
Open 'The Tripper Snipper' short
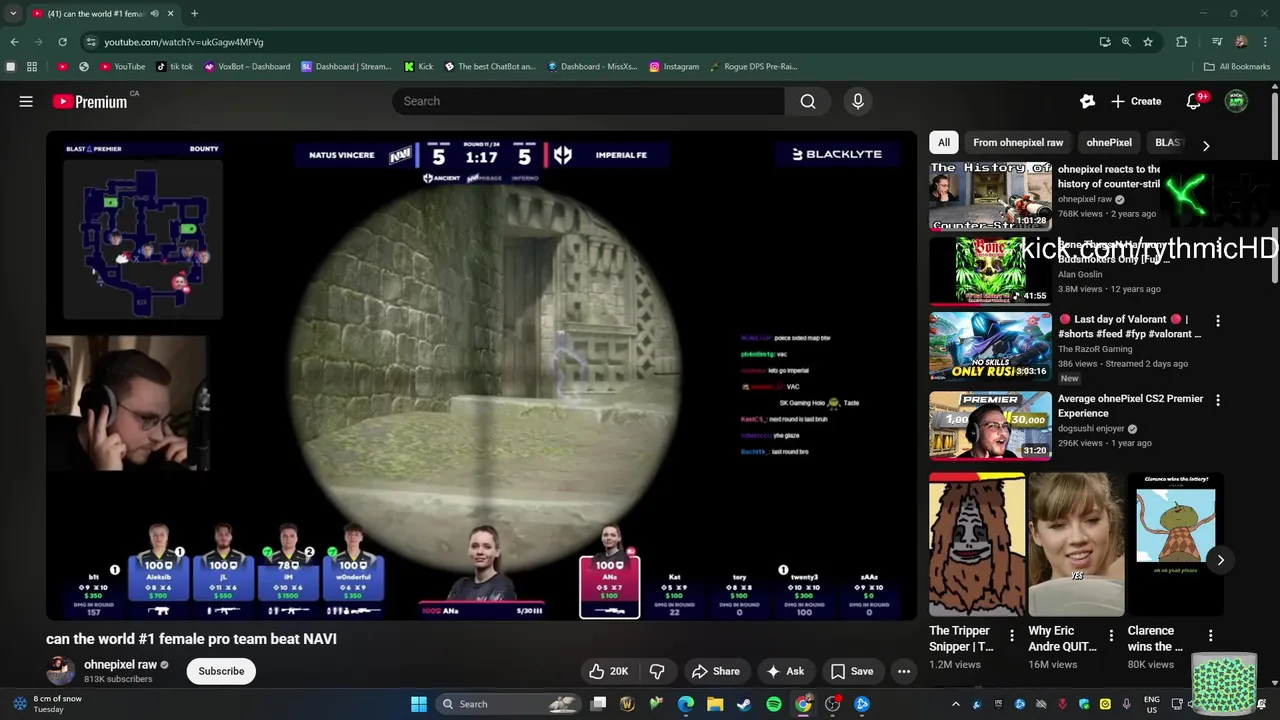pyautogui.click(x=977, y=544)
